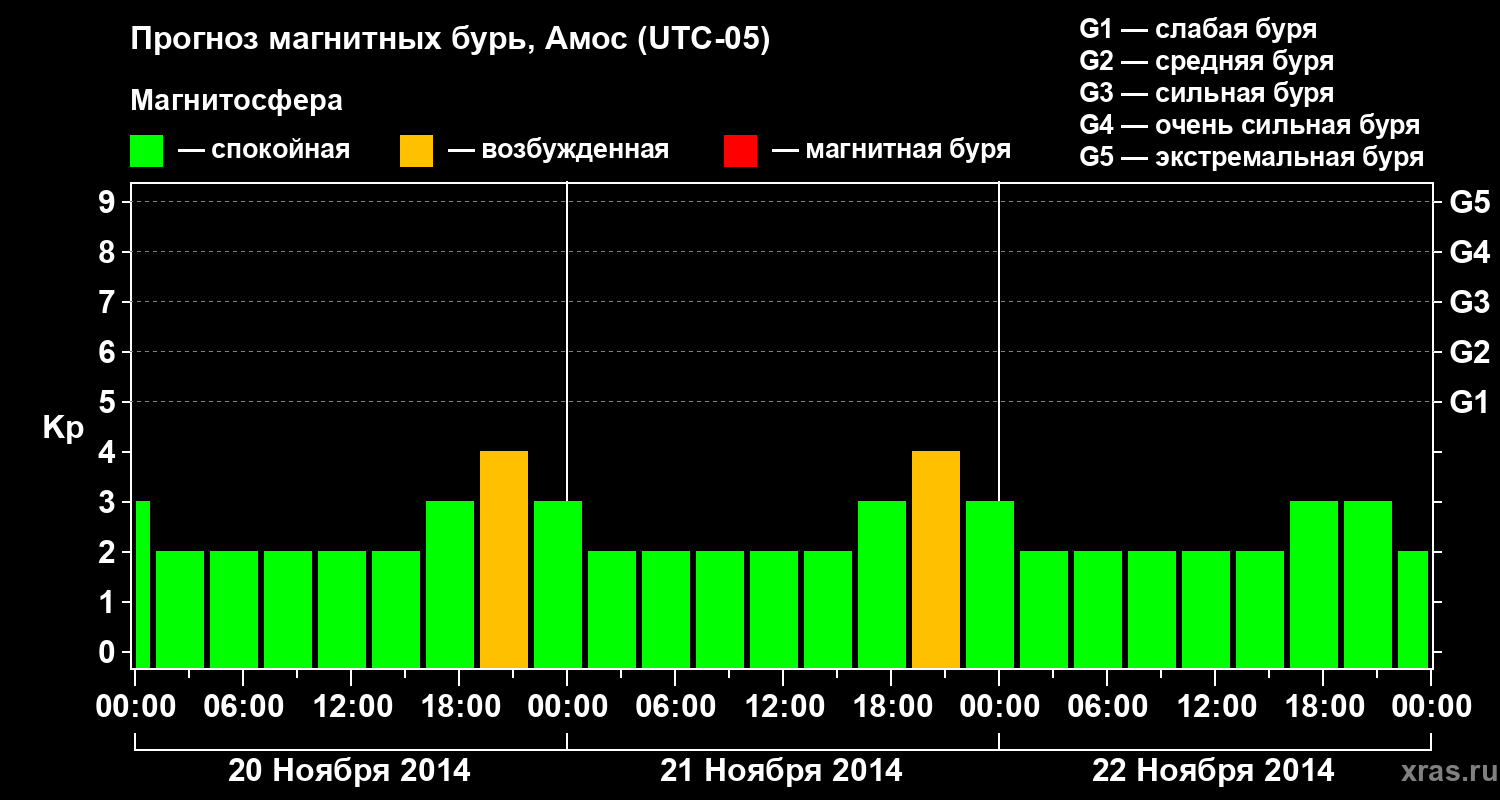Click legend line 'G2 — средняя буря'

click(1207, 61)
